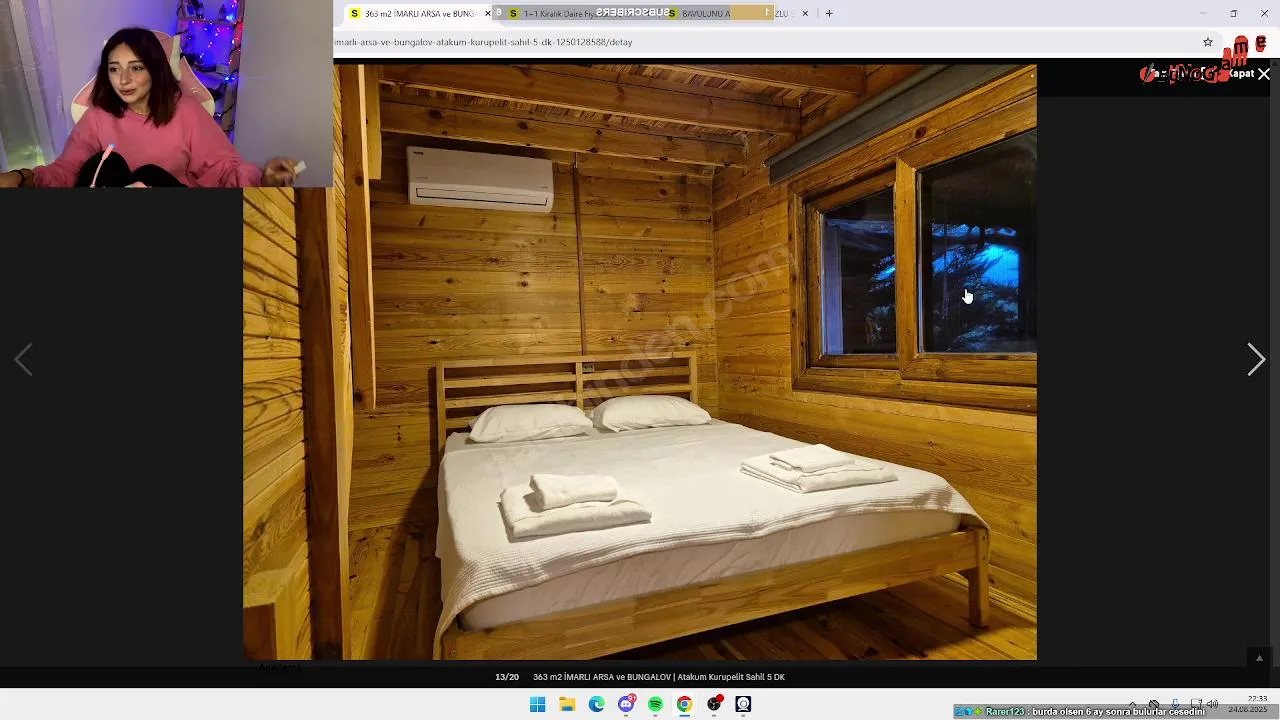Click the bedroom photo in the gallery
The image size is (1280, 720).
tap(640, 362)
